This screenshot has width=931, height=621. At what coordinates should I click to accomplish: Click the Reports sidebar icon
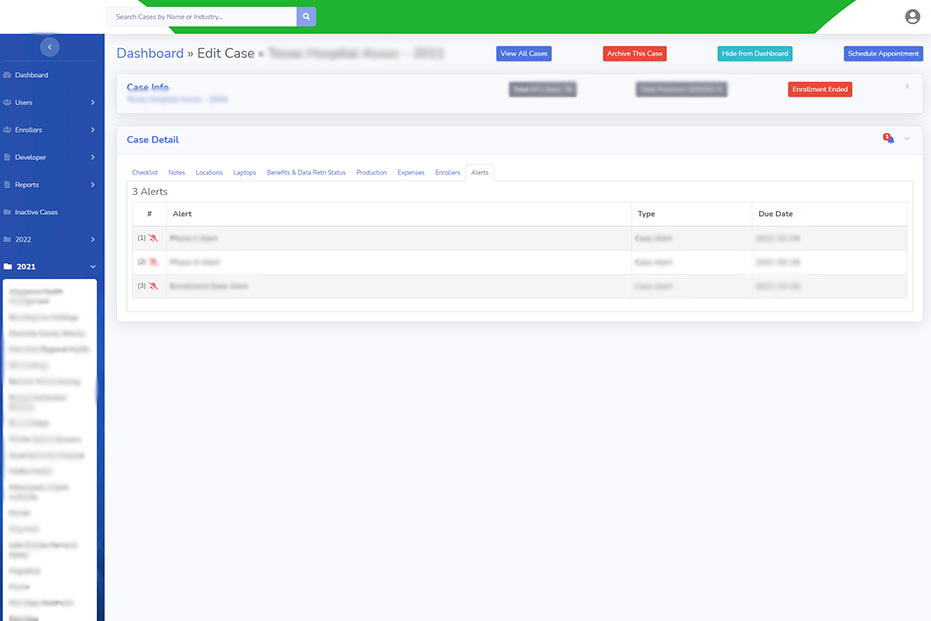(x=7, y=185)
